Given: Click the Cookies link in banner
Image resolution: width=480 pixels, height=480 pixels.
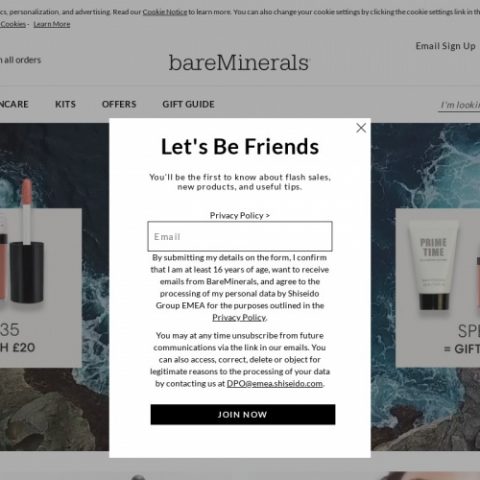Looking at the screenshot, I should pyautogui.click(x=13, y=24).
